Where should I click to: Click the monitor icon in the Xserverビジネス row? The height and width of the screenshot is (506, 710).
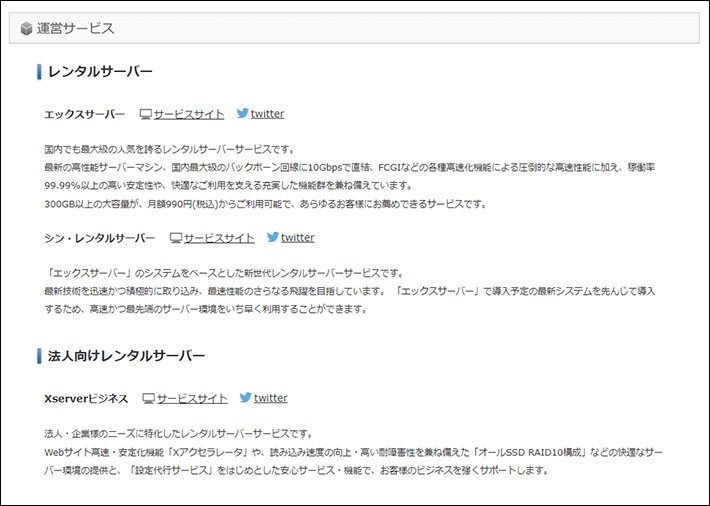(x=149, y=399)
